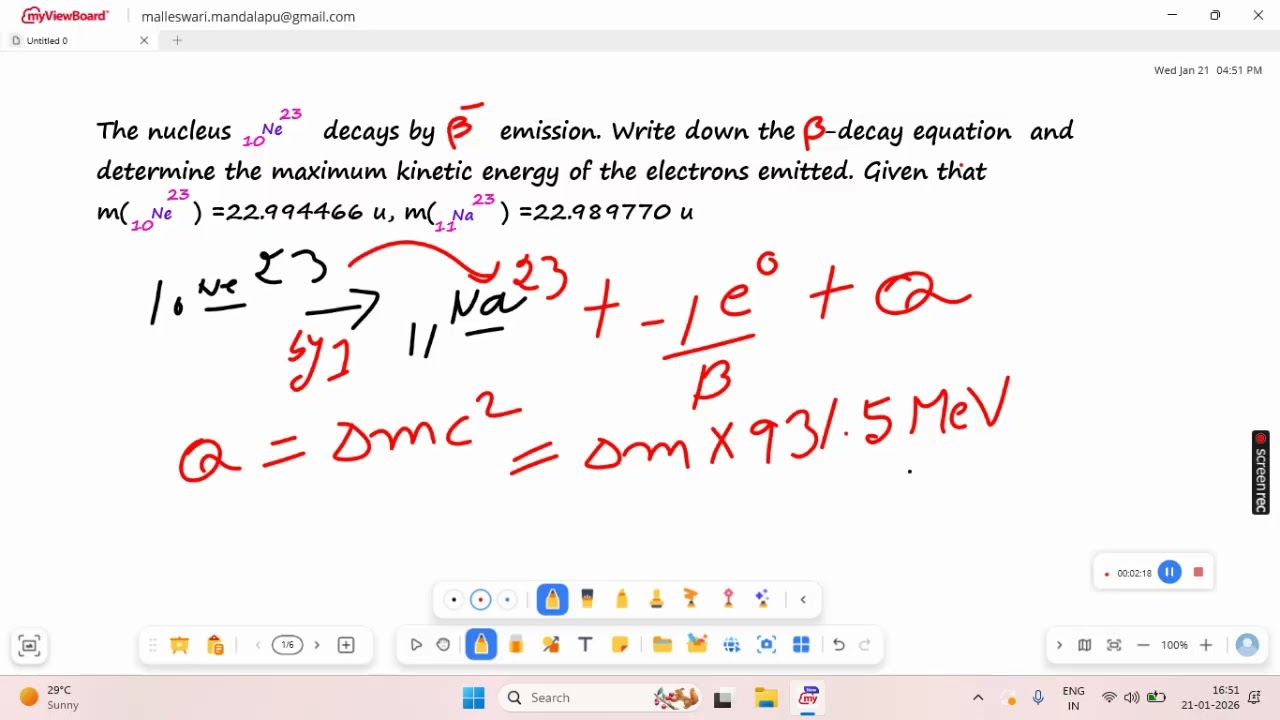Open the screenrec side tab

[x=1261, y=473]
